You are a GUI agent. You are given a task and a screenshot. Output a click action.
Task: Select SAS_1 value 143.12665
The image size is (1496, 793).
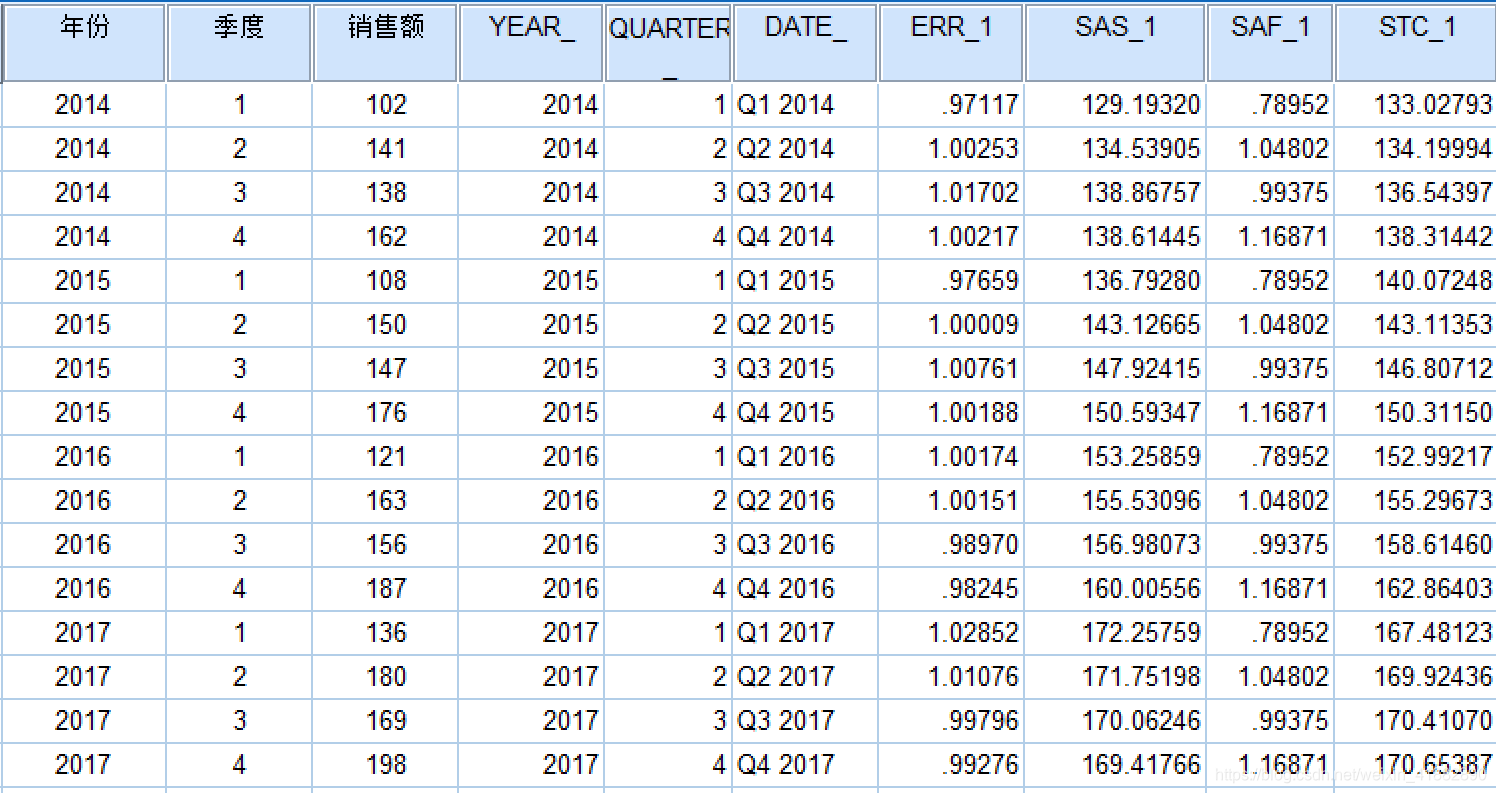point(1115,325)
